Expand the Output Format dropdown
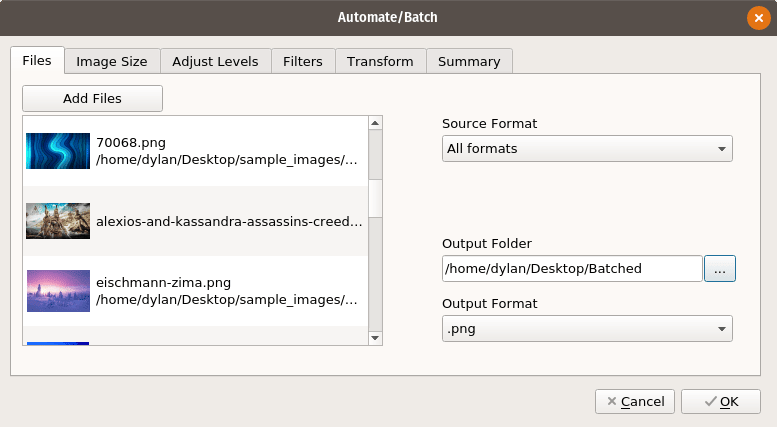 coord(587,329)
